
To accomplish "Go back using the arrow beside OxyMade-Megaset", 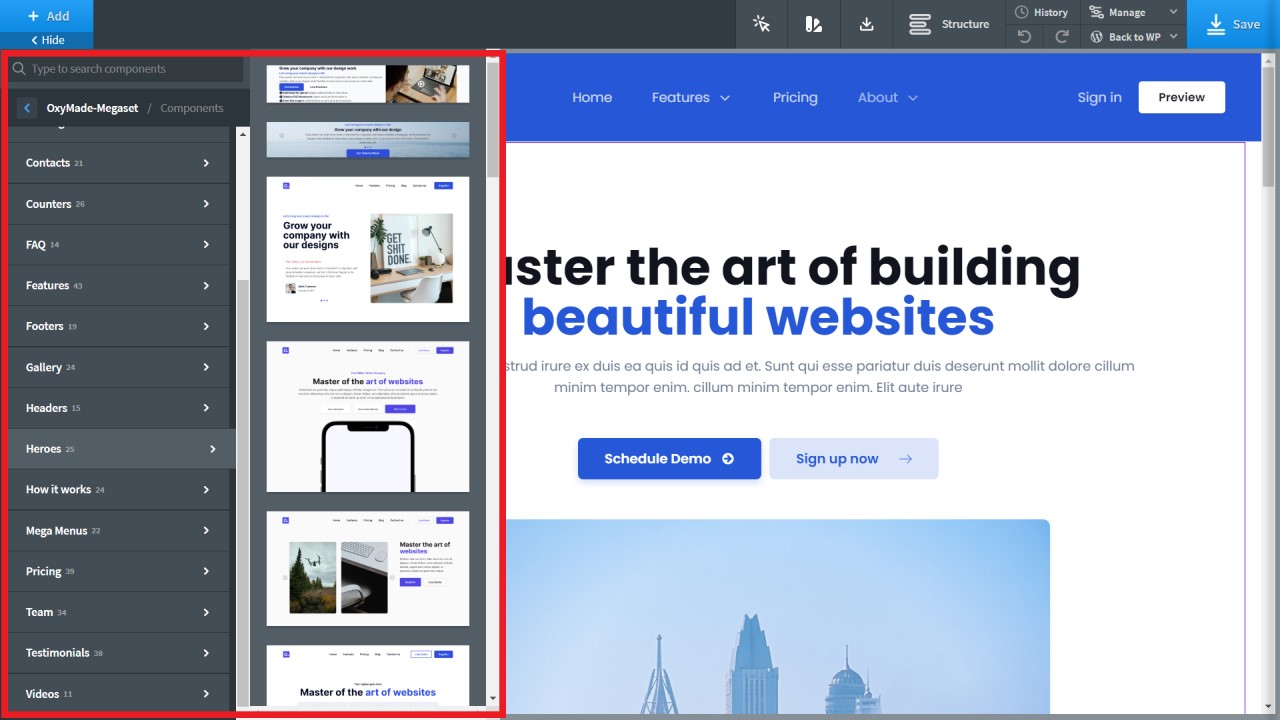I will coord(27,108).
